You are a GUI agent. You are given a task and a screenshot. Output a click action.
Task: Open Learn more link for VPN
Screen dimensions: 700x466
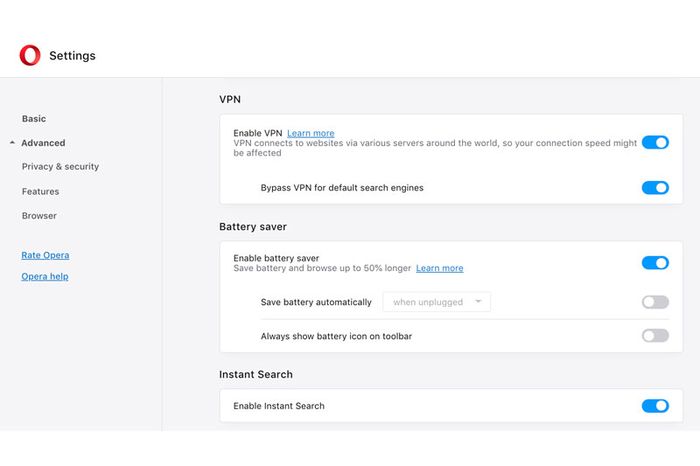tap(311, 133)
